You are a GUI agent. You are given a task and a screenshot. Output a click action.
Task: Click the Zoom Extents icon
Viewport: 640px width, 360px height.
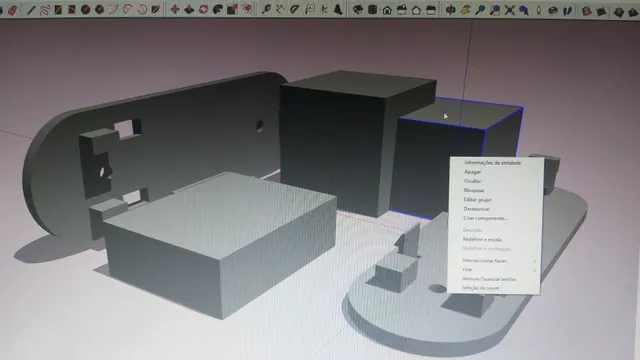(x=509, y=10)
